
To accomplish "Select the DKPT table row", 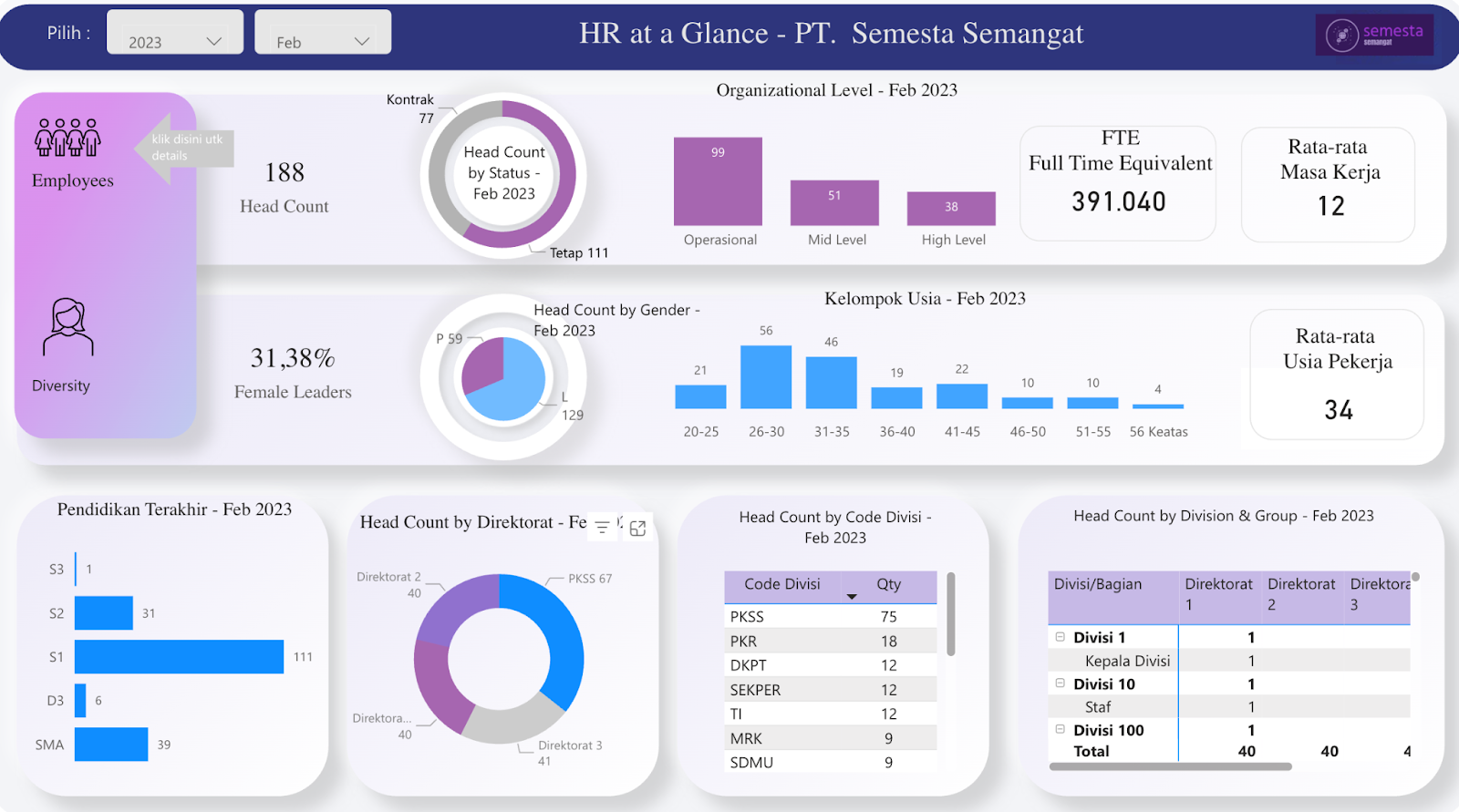I will coord(831,665).
